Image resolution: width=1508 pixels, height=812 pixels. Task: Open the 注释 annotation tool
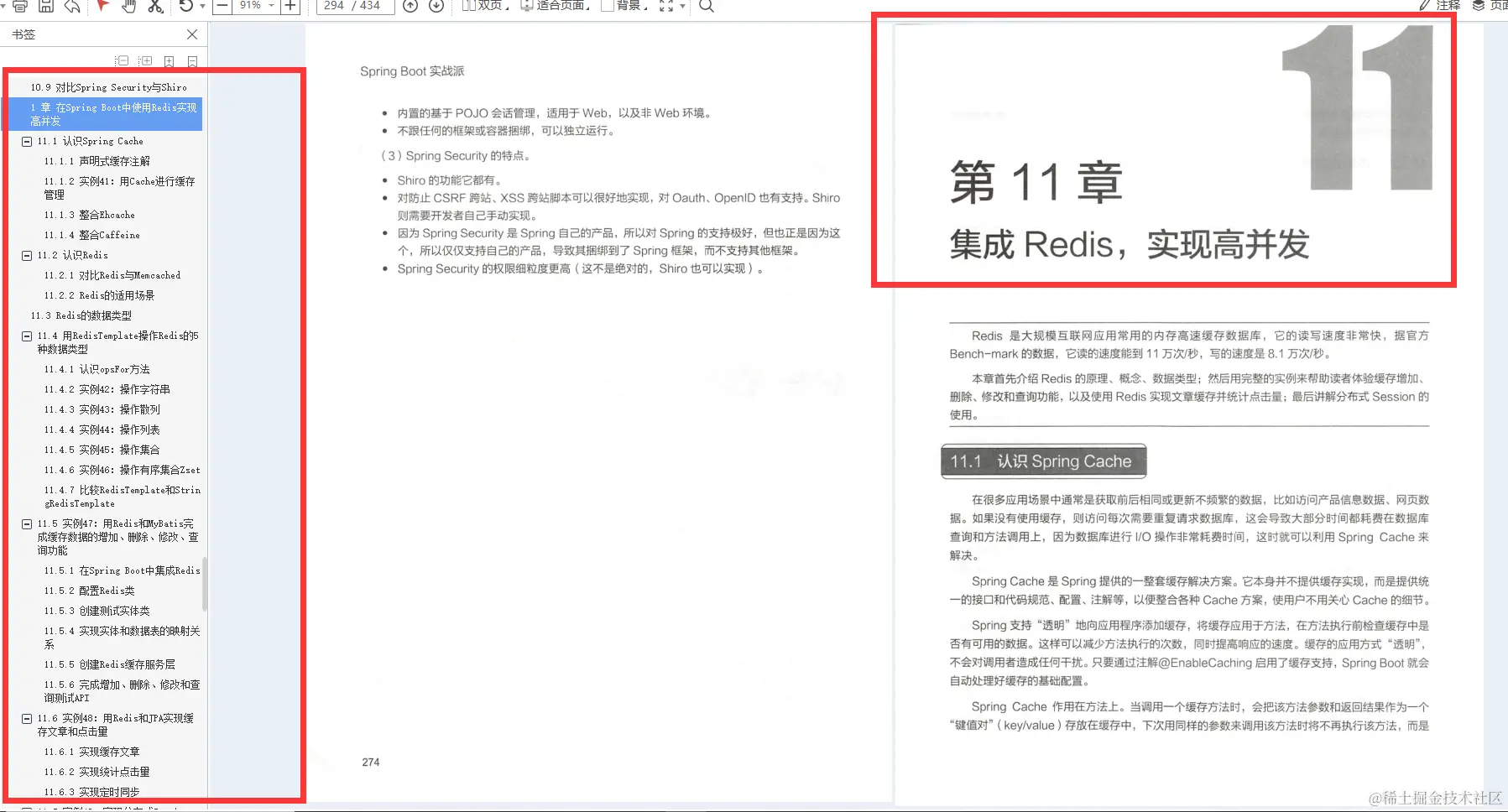pos(1440,6)
